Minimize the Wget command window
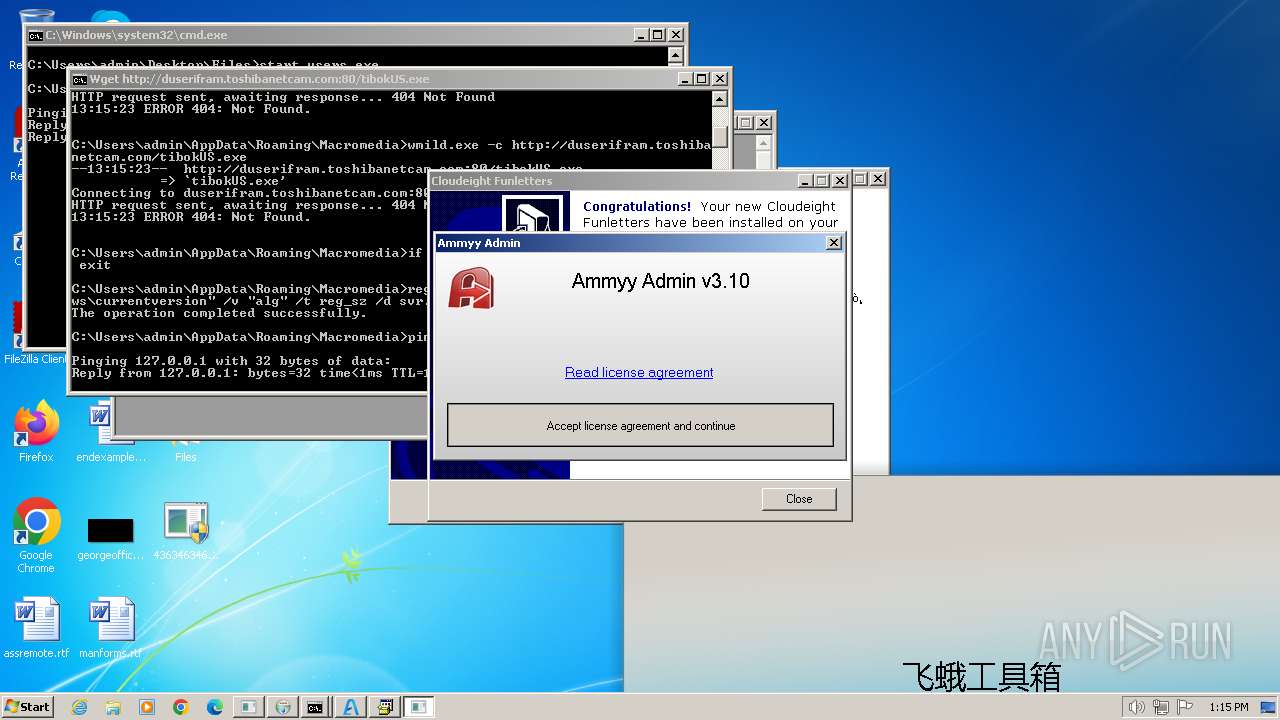This screenshot has height=720, width=1280. pos(685,79)
